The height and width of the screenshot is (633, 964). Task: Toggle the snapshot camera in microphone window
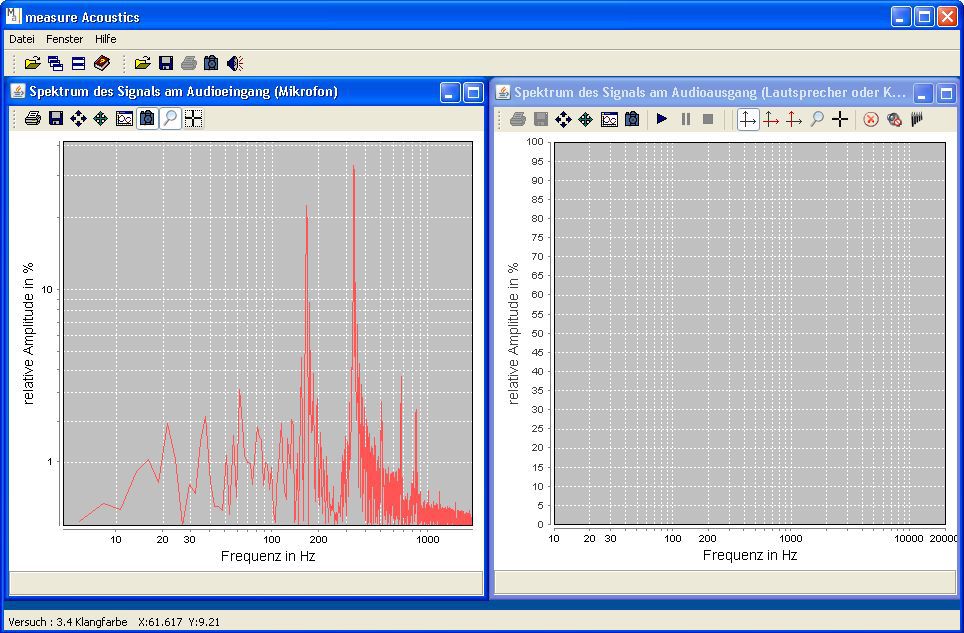(147, 119)
